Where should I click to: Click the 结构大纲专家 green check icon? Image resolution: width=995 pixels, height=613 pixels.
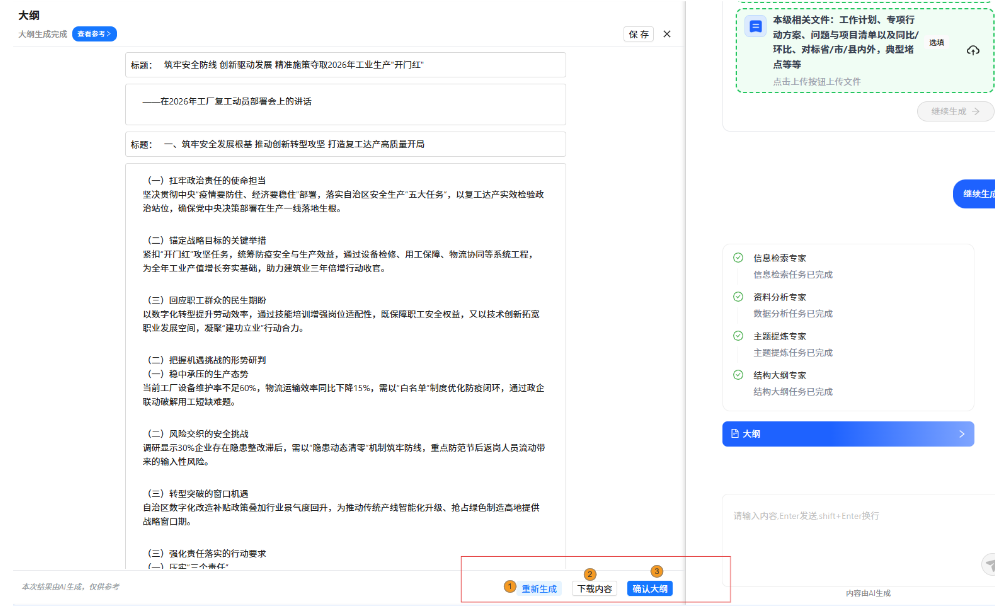click(738, 375)
